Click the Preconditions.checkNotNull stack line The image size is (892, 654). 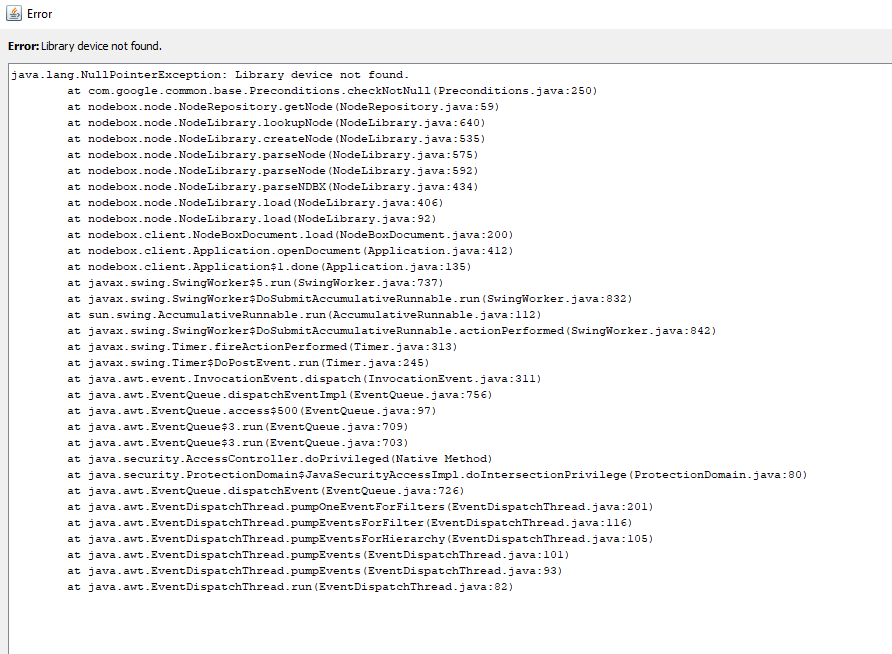point(332,90)
